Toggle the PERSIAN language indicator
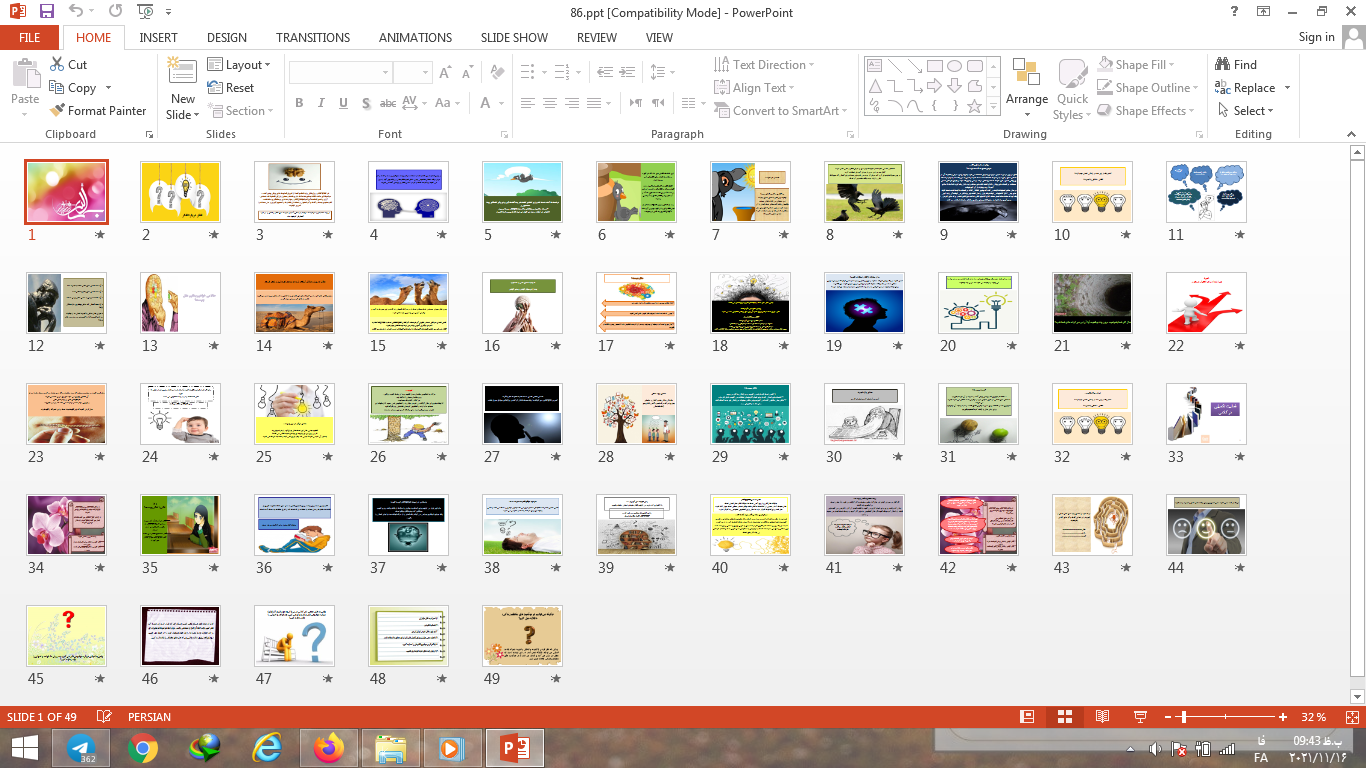This screenshot has height=768, width=1366. coord(149,717)
